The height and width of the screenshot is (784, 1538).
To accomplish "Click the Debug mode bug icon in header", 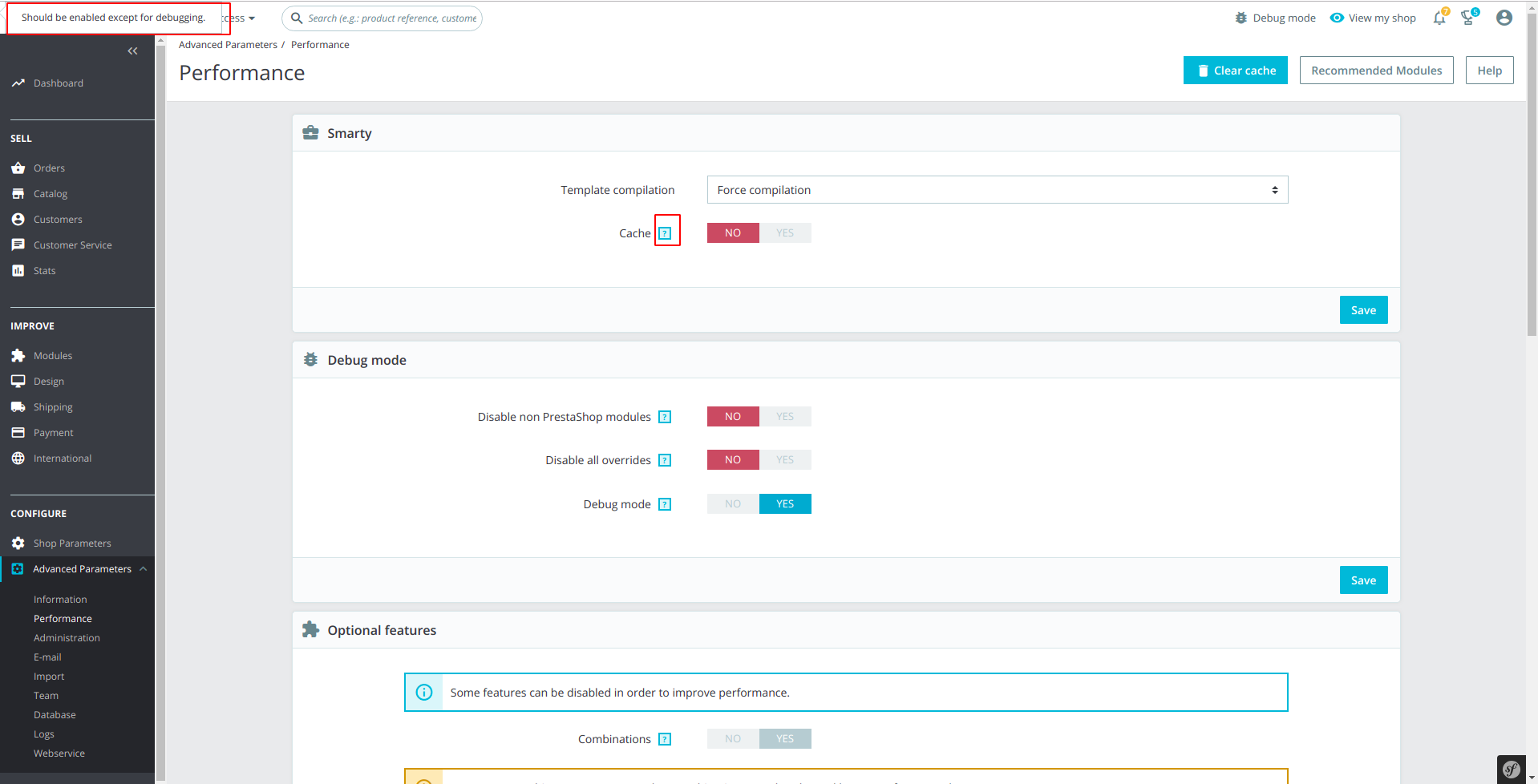I will pyautogui.click(x=1241, y=18).
